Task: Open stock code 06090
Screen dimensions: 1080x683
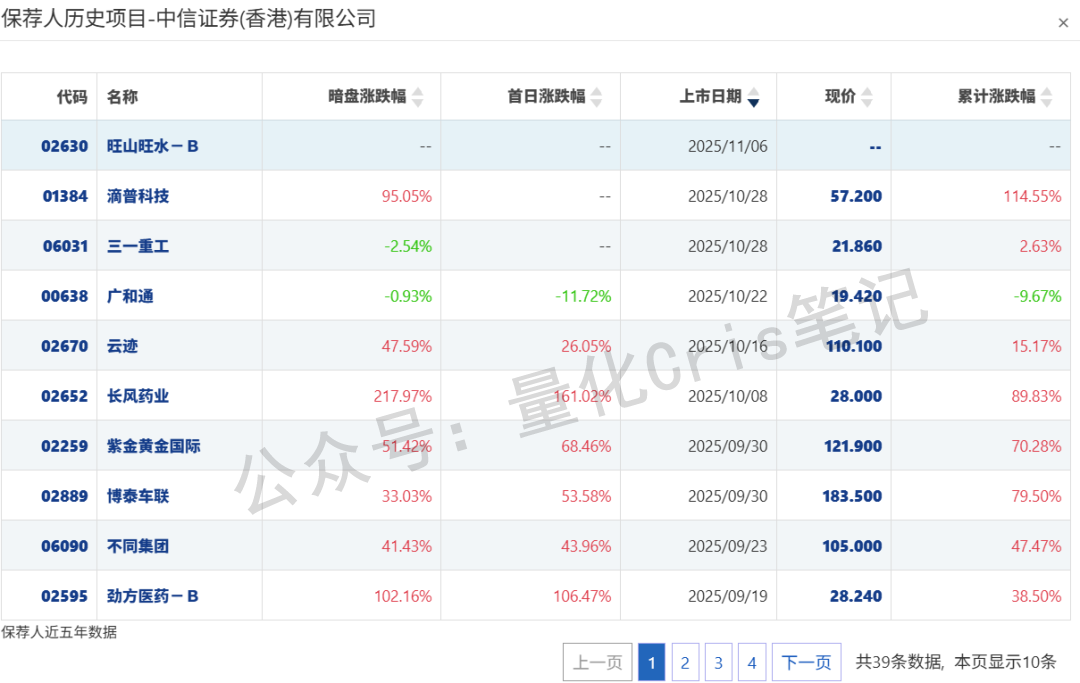Action: (x=65, y=546)
